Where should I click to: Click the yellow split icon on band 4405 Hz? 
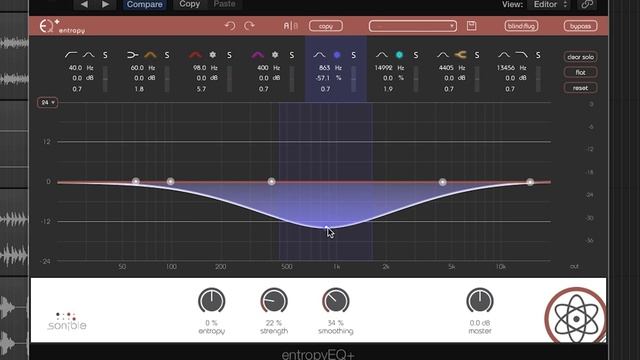coord(460,55)
